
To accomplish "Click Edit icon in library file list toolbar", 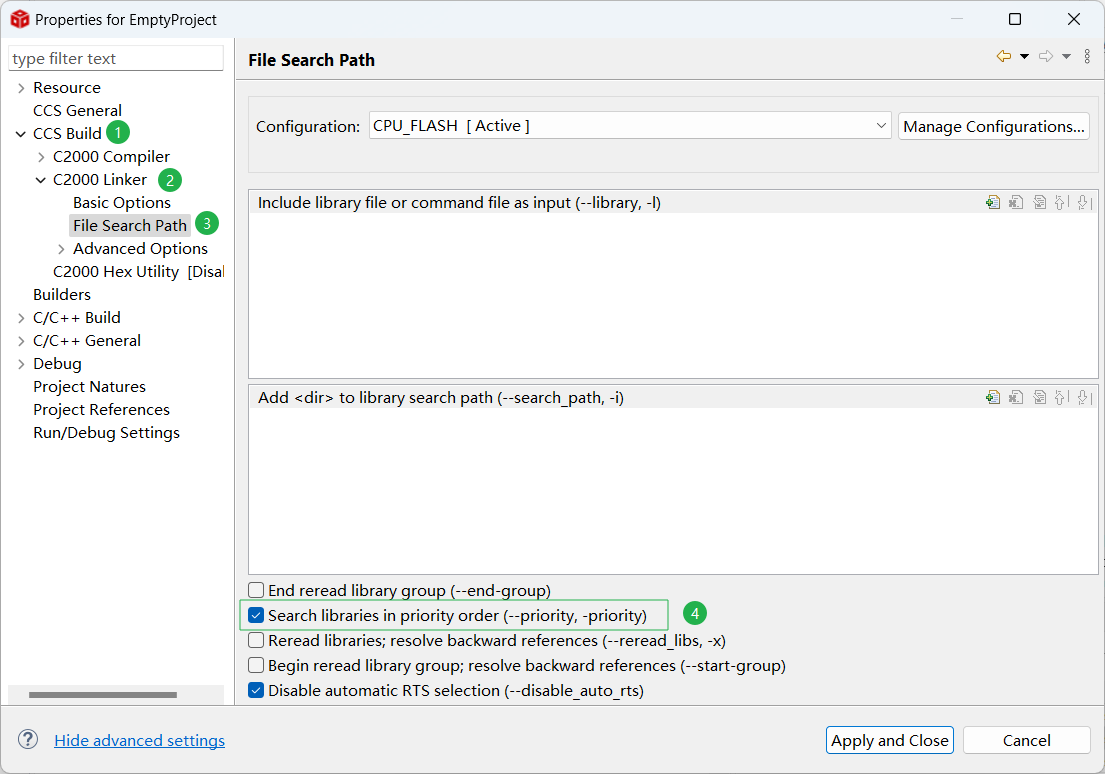I will (x=1040, y=202).
